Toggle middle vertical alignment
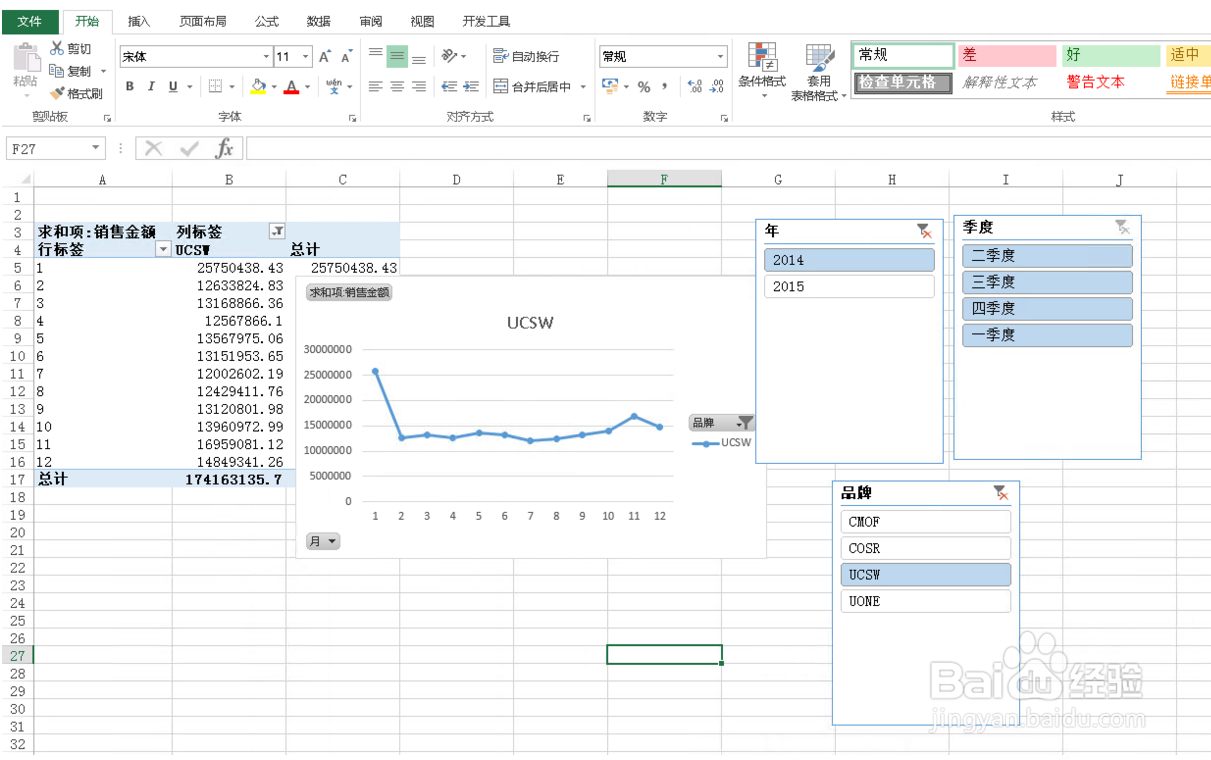 (397, 56)
